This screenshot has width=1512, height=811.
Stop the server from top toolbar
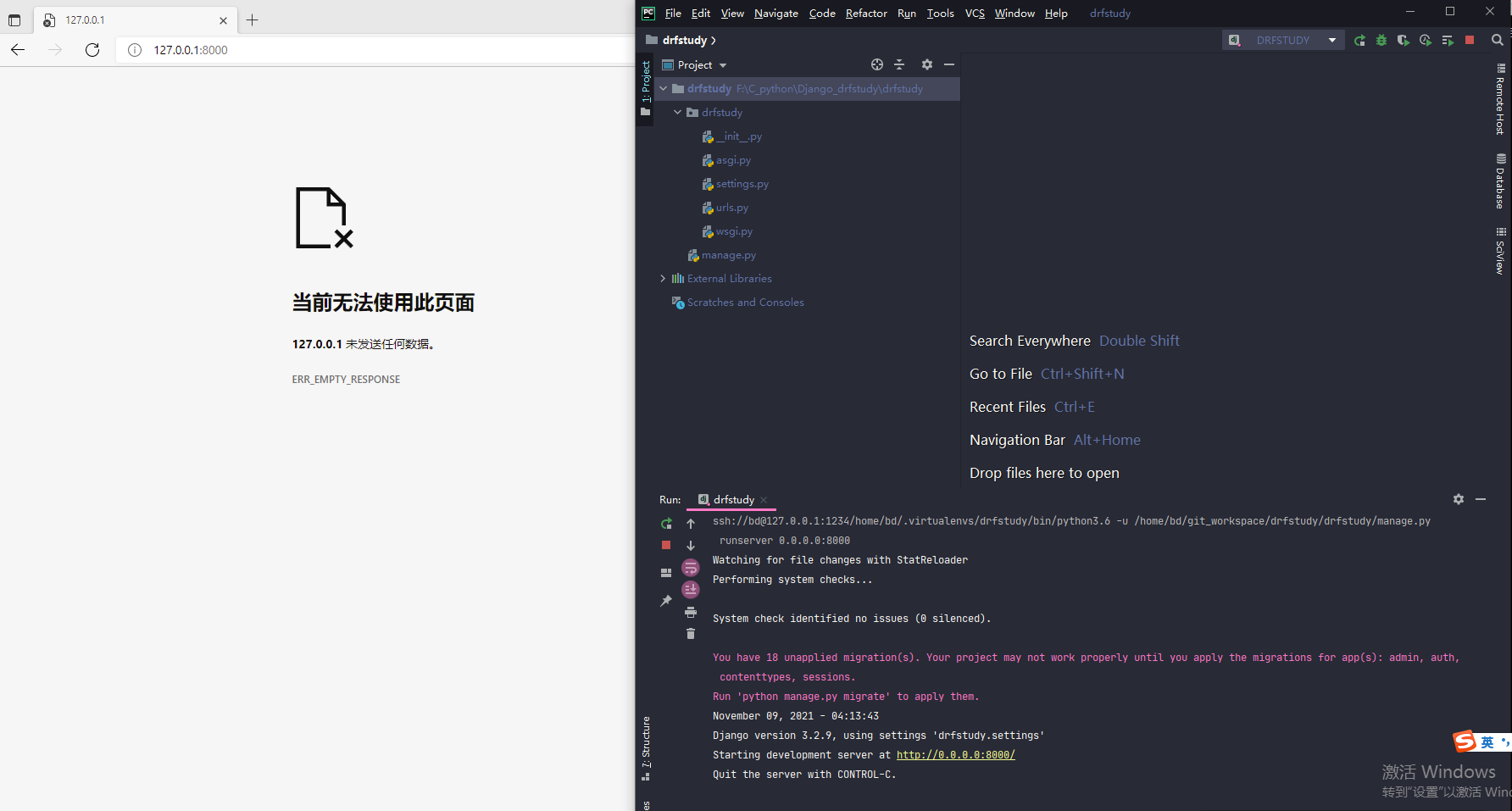click(1470, 40)
